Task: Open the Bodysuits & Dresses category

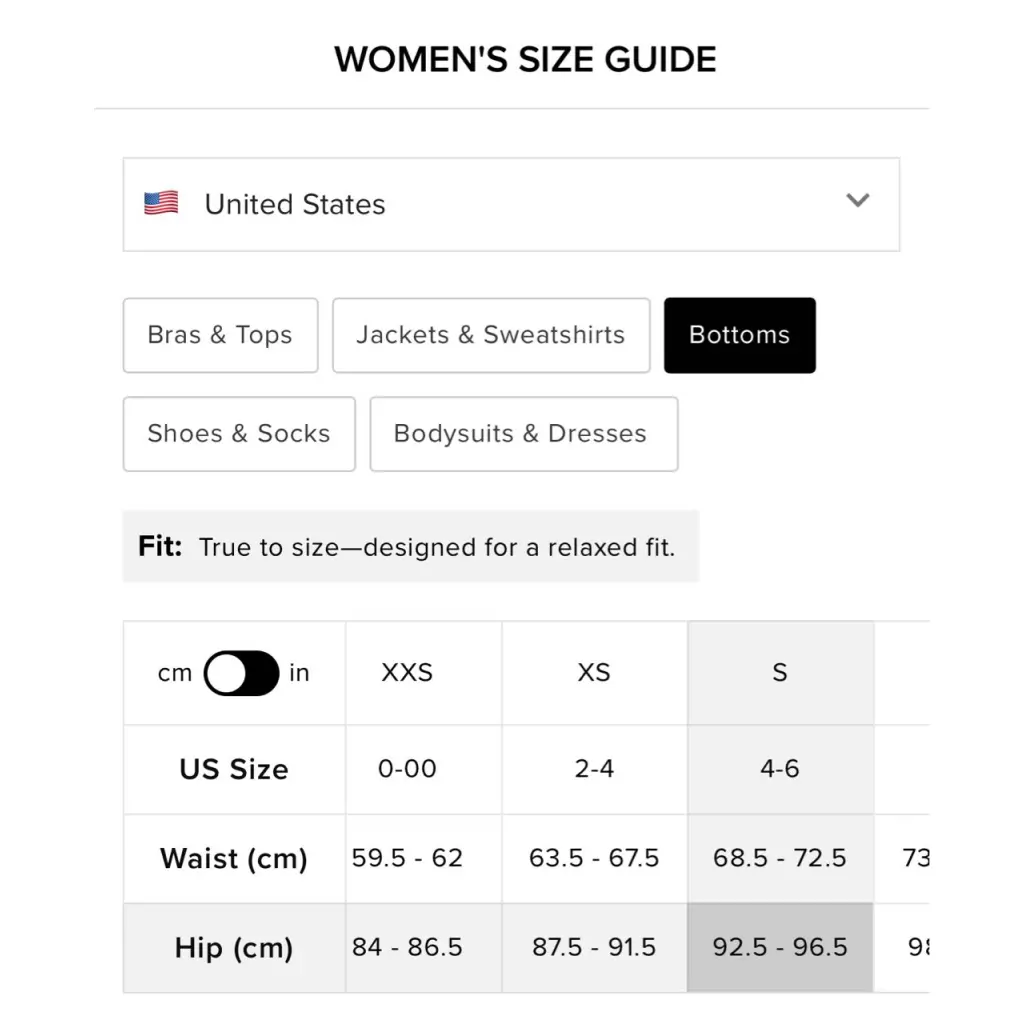Action: 524,434
